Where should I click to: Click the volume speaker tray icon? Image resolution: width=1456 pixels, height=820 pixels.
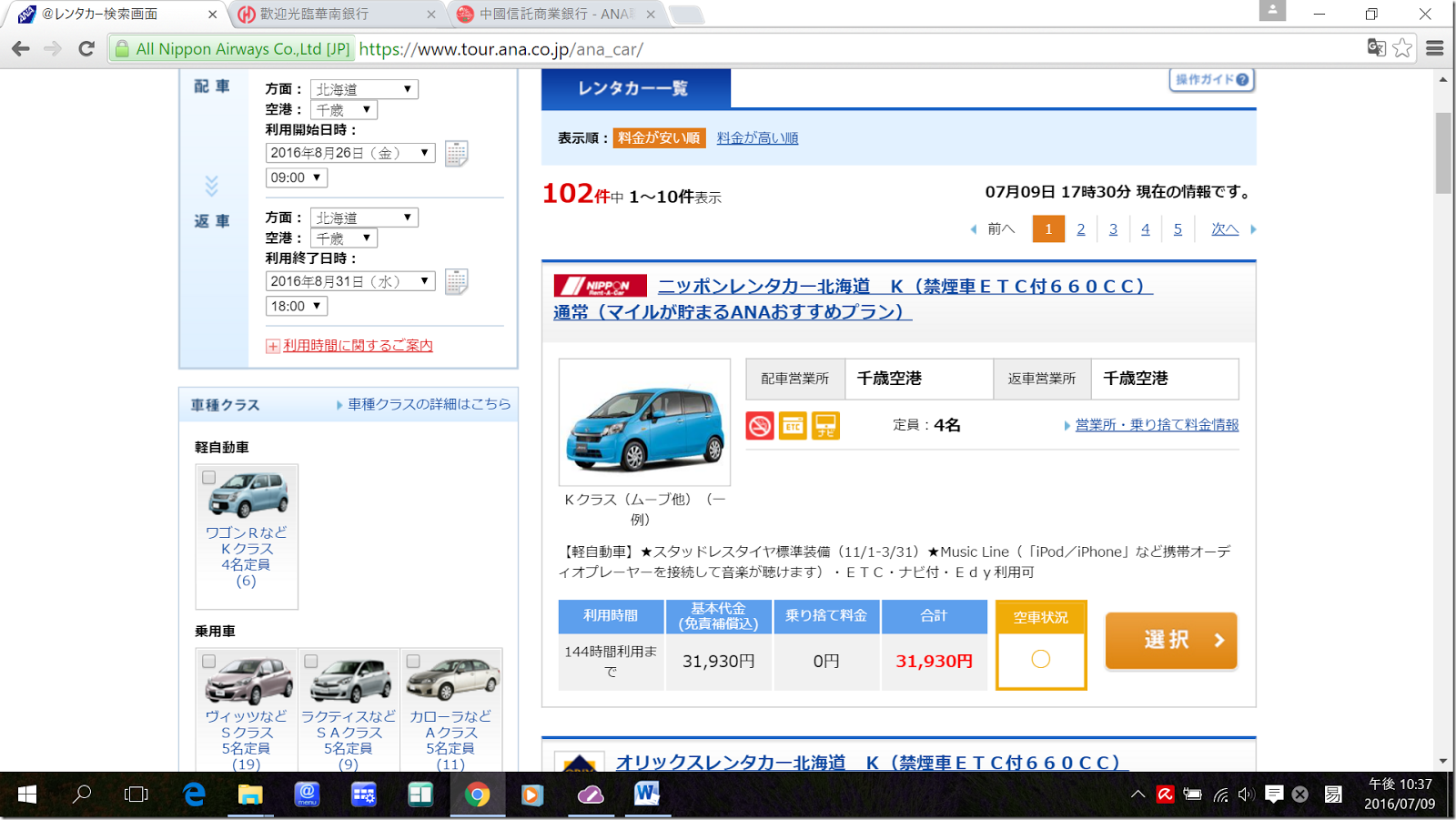(1247, 795)
